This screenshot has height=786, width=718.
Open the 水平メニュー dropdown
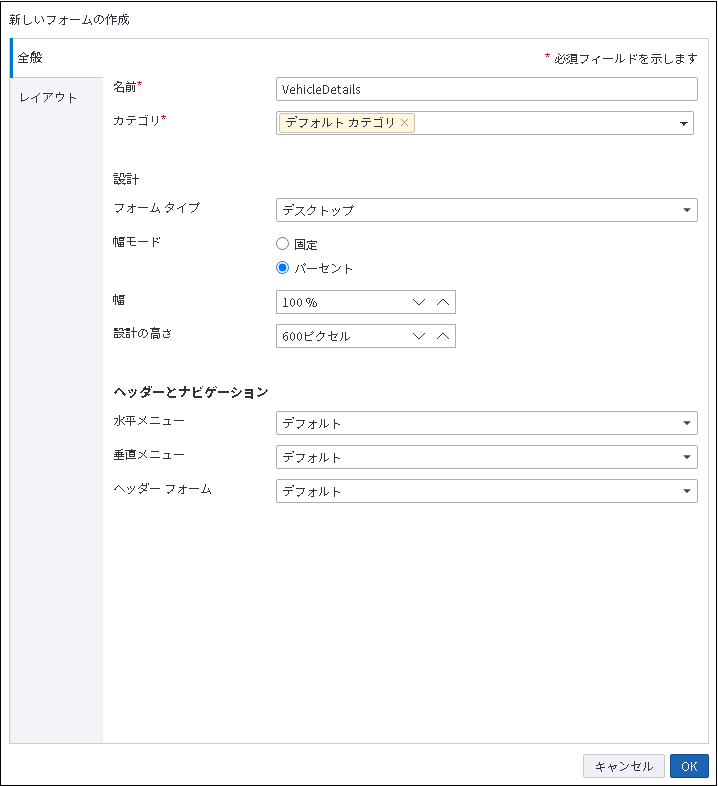click(687, 423)
